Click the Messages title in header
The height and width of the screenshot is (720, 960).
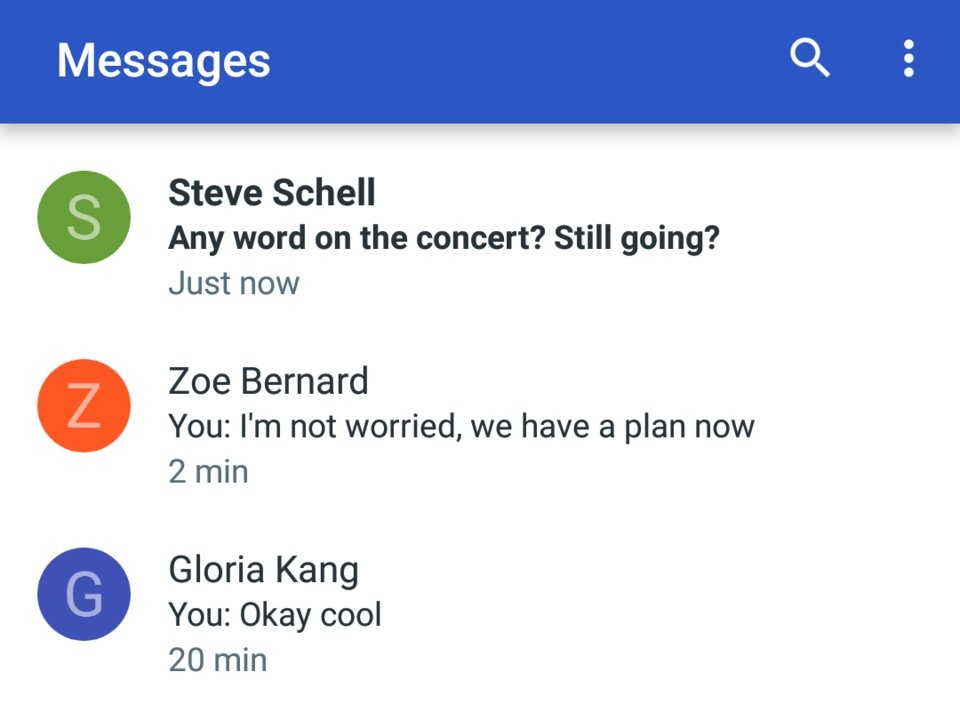164,60
